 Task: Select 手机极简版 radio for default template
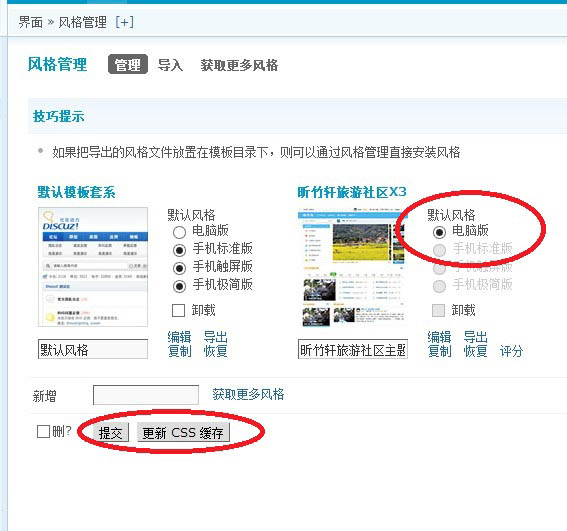(x=179, y=286)
